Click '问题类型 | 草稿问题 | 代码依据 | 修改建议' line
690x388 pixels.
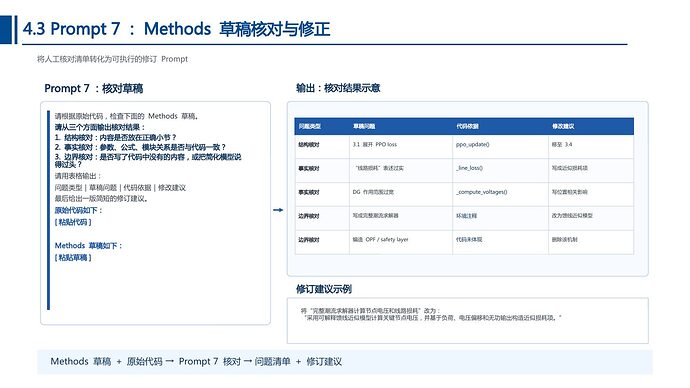click(x=120, y=188)
